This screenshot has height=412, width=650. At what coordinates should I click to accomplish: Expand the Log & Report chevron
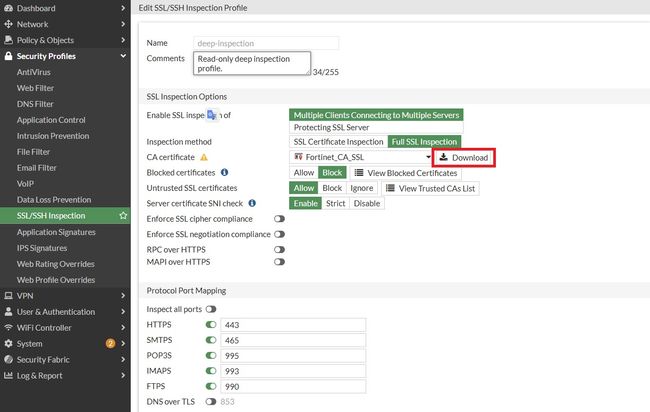123,375
